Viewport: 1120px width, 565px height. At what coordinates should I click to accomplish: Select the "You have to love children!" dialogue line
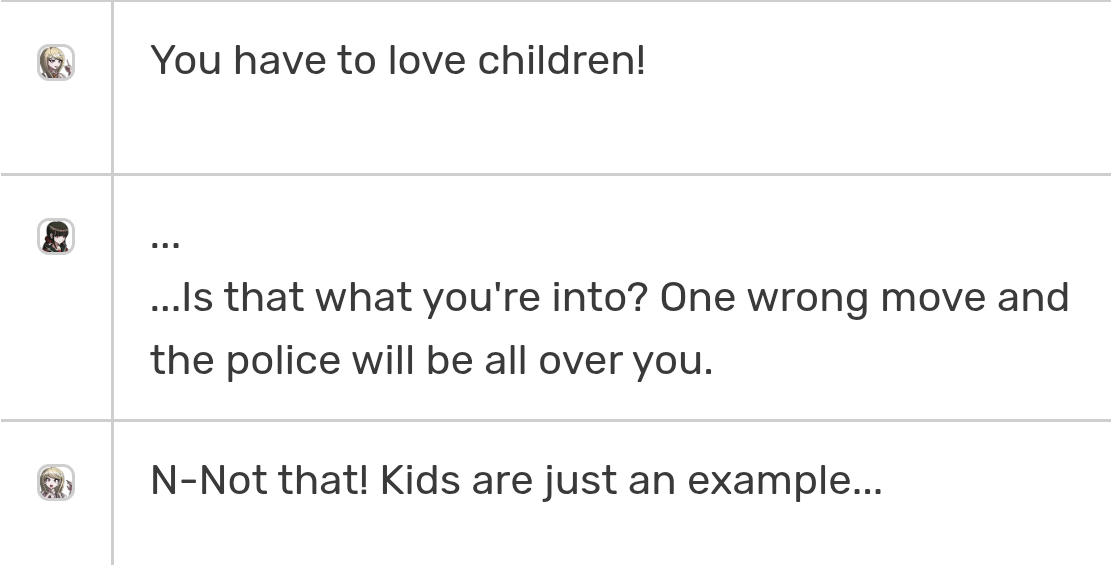[x=398, y=60]
